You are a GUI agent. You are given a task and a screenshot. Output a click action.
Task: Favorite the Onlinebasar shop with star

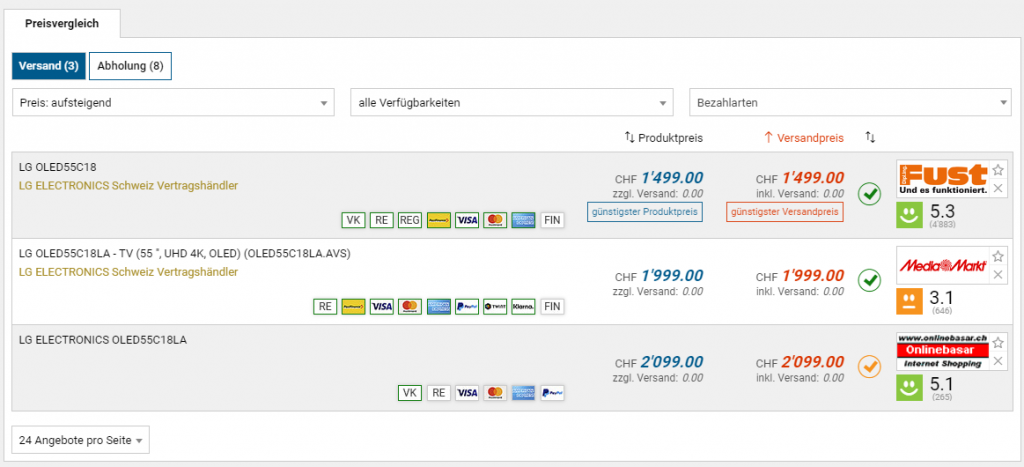pos(998,343)
